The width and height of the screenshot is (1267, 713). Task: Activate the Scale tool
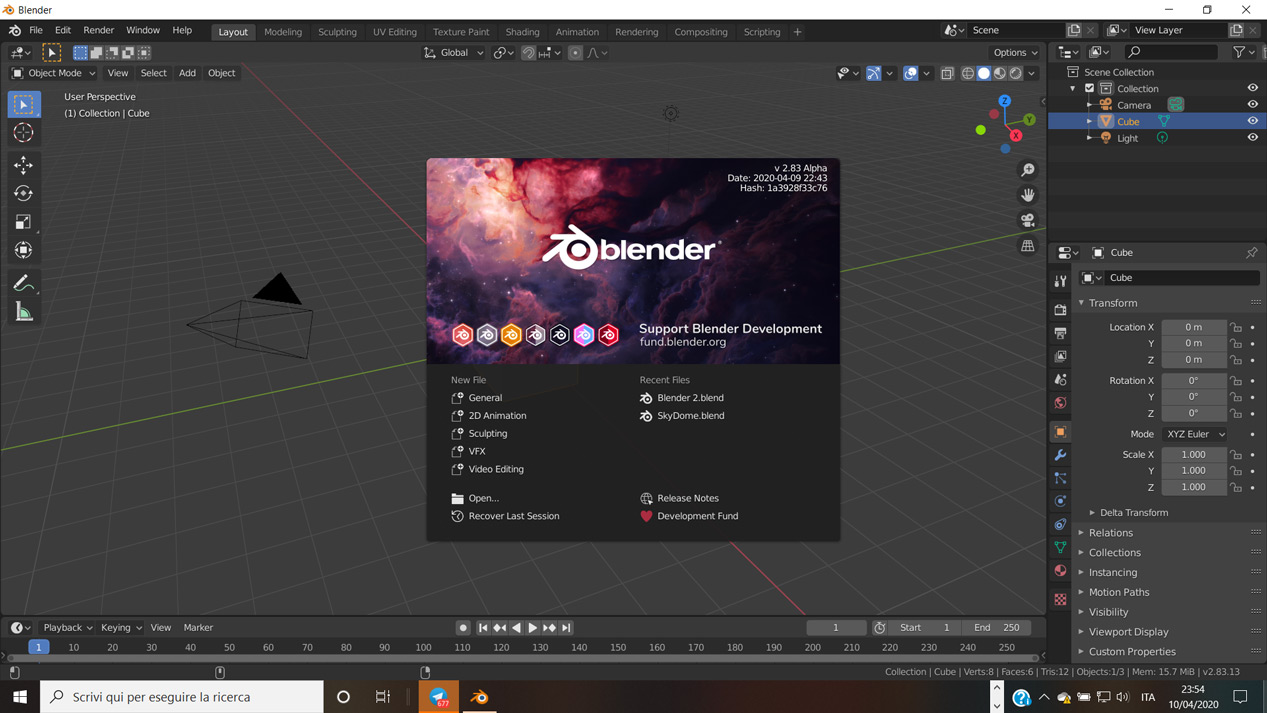coord(24,222)
